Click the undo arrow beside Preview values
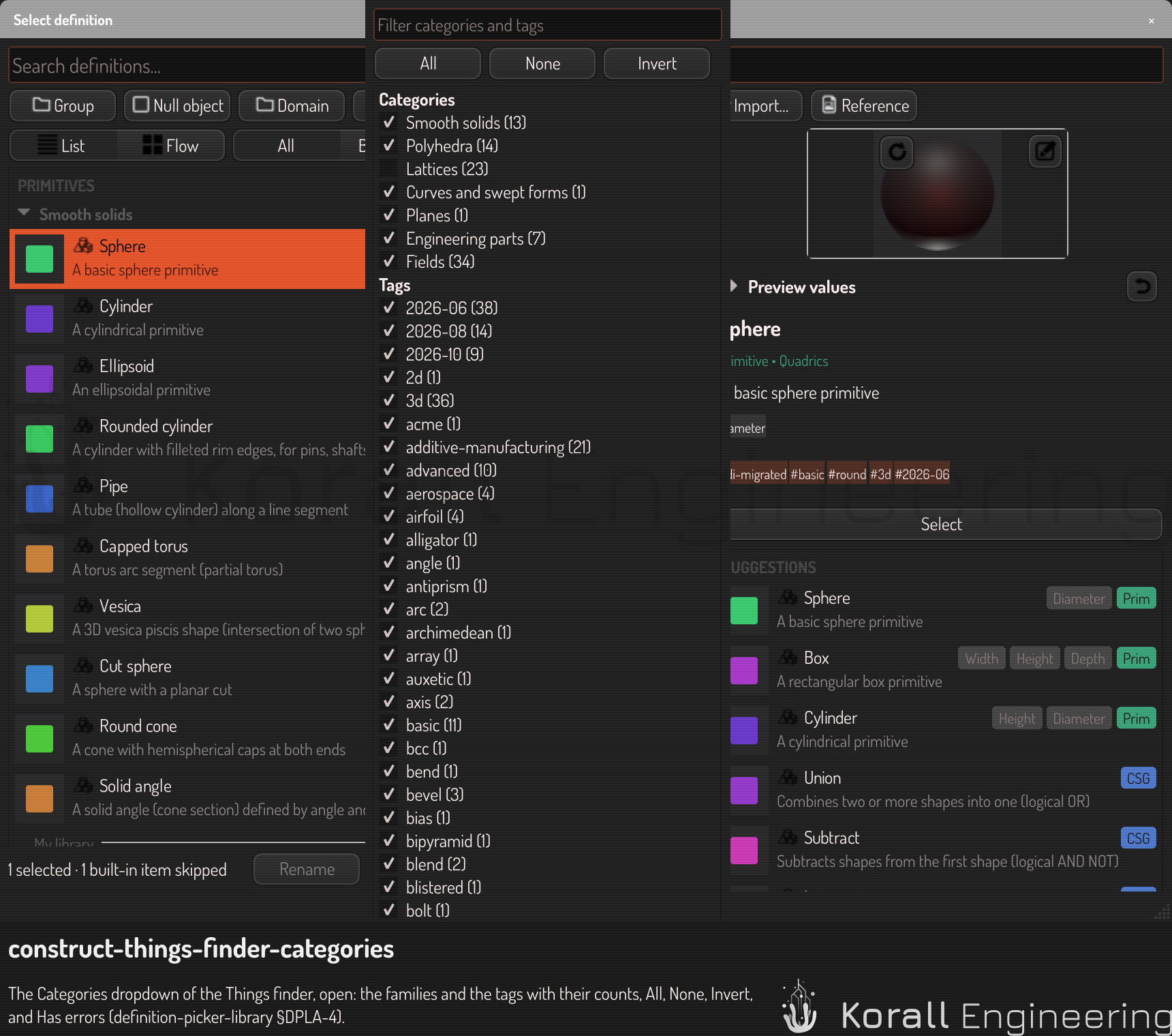This screenshot has width=1172, height=1036. pos(1142,286)
